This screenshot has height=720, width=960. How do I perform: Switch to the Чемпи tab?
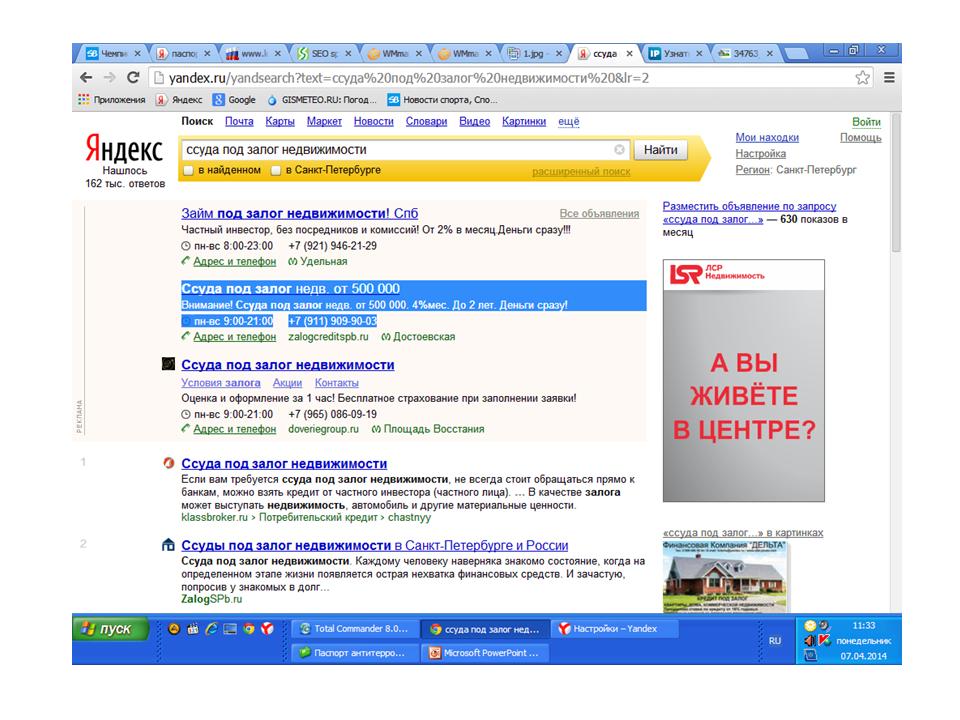pyautogui.click(x=113, y=54)
